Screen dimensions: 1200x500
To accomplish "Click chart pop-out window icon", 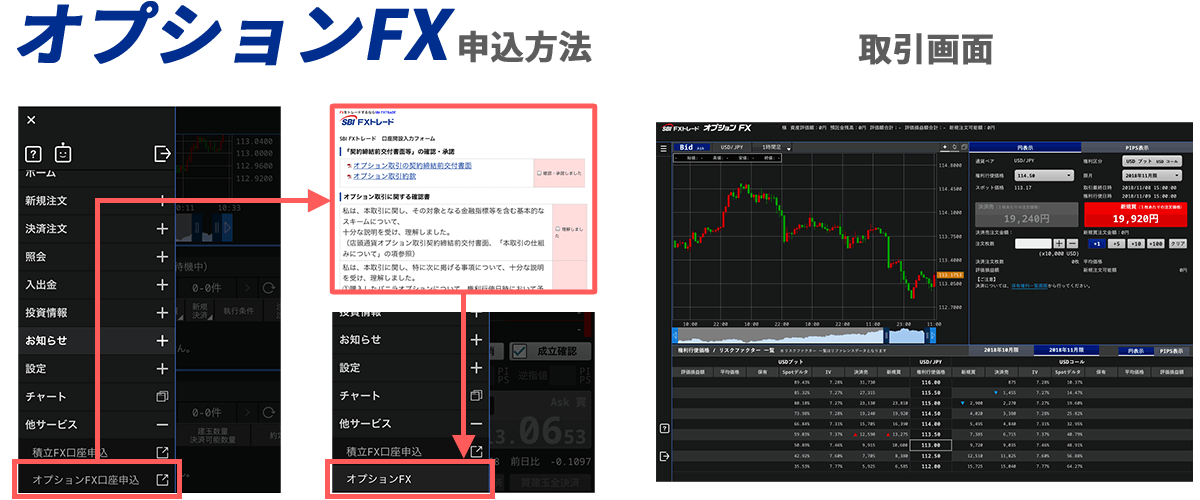I will (964, 147).
